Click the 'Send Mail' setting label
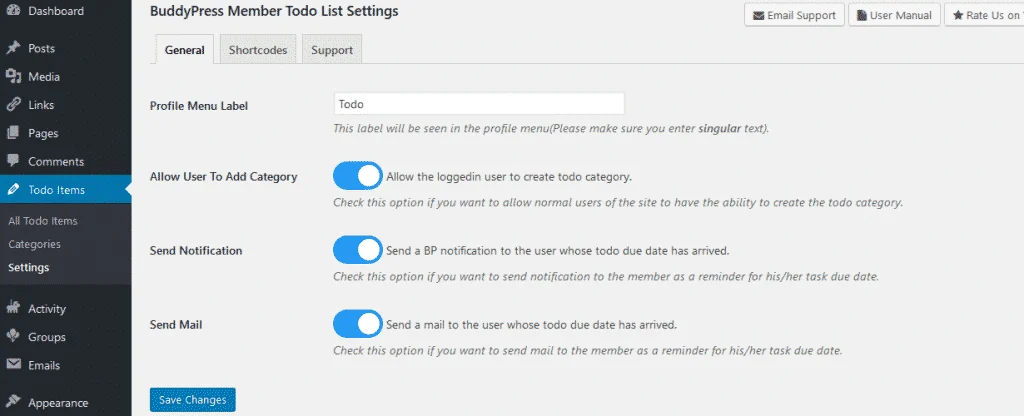The height and width of the screenshot is (416, 1024). click(176, 324)
